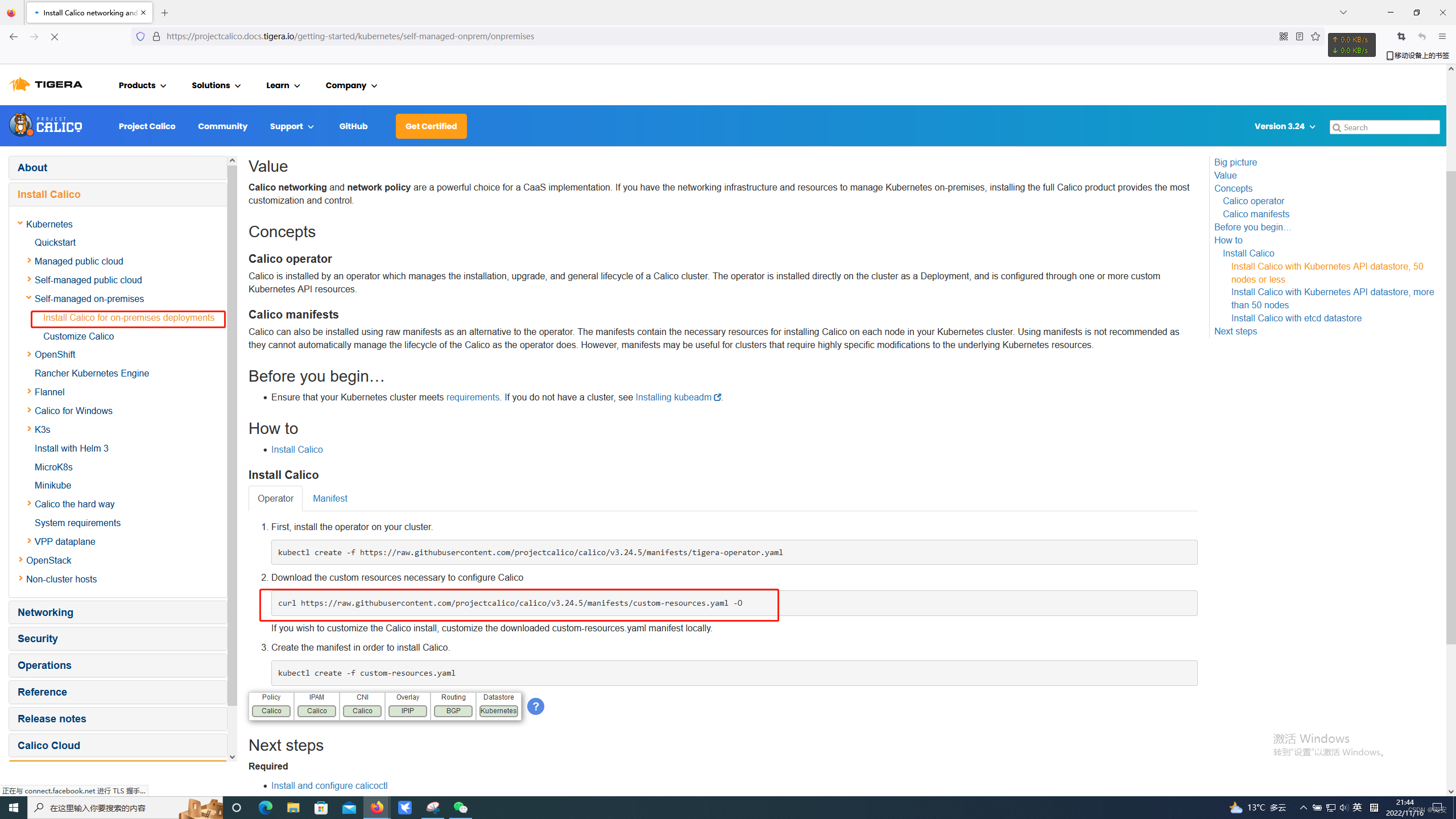Open the Version 3.24 dropdown
The height and width of the screenshot is (819, 1456).
(x=1284, y=126)
